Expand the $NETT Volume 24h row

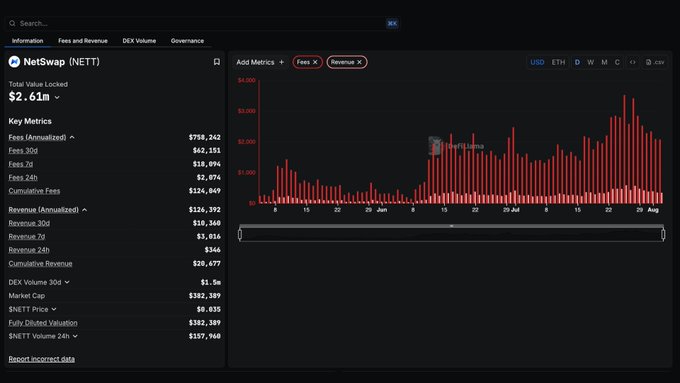(75, 336)
